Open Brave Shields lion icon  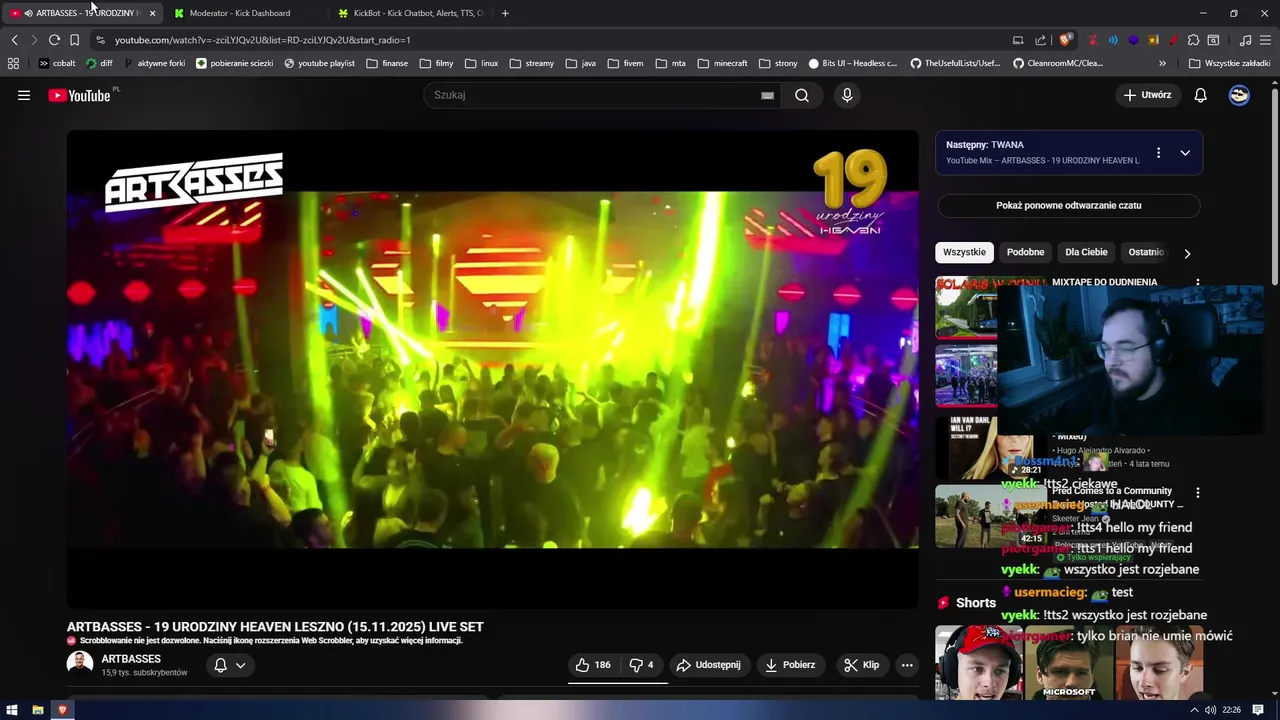1066,40
